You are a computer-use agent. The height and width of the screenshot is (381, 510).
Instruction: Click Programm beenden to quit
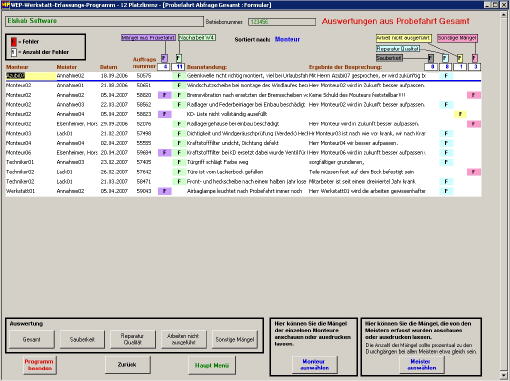point(39,365)
